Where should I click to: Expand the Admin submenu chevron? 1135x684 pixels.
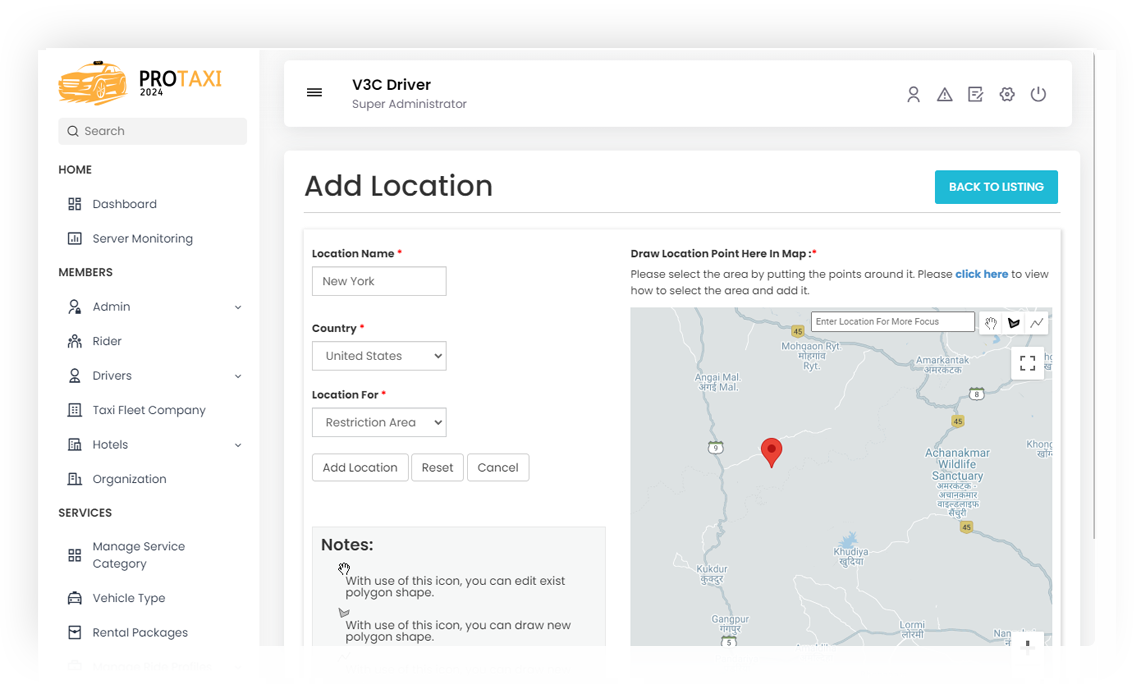(238, 308)
